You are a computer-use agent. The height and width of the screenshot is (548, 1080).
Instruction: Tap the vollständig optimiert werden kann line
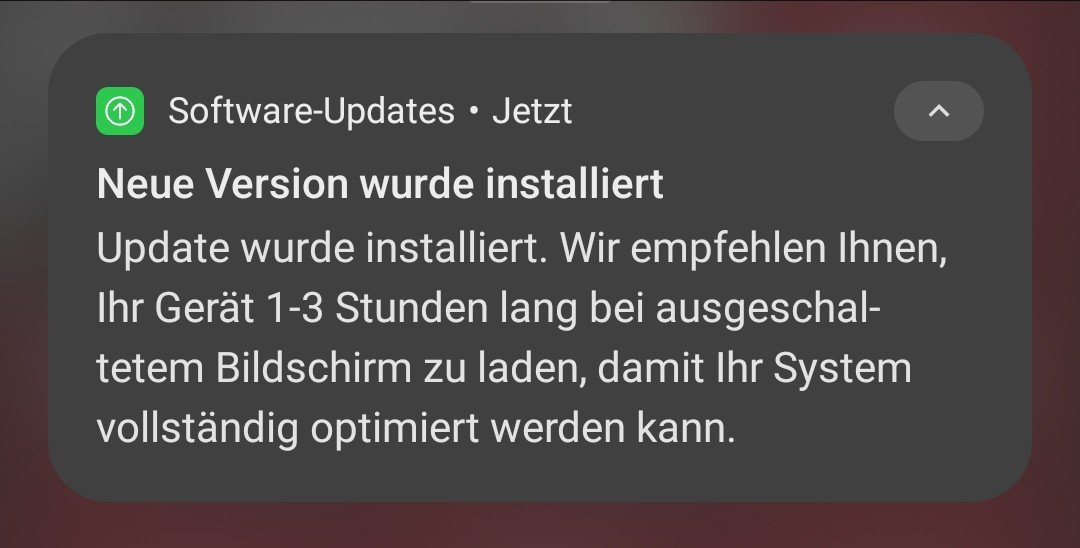click(416, 429)
